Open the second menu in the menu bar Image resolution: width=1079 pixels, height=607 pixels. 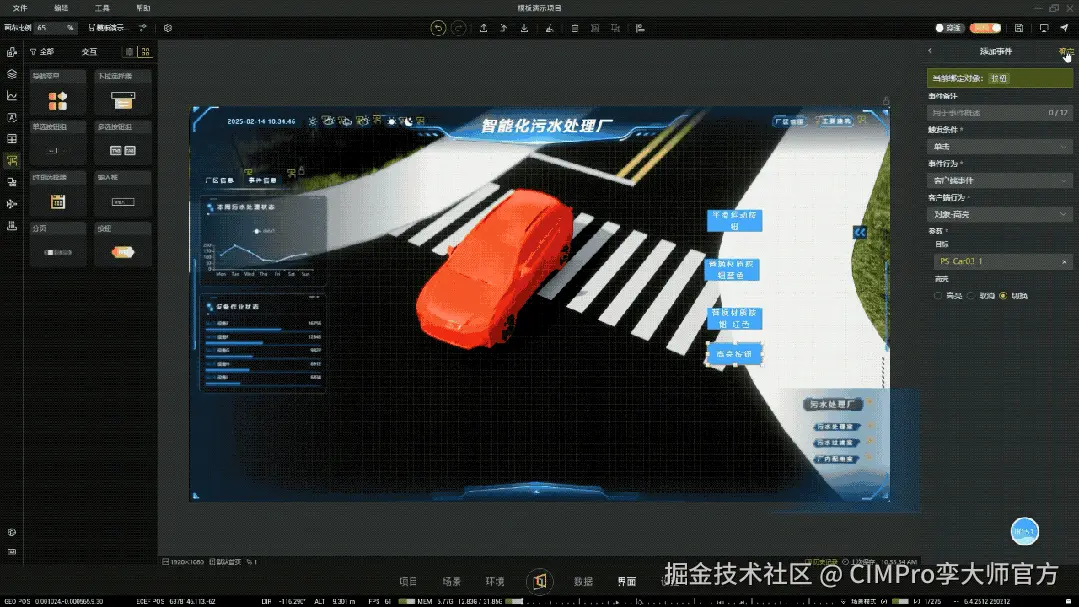[61, 8]
